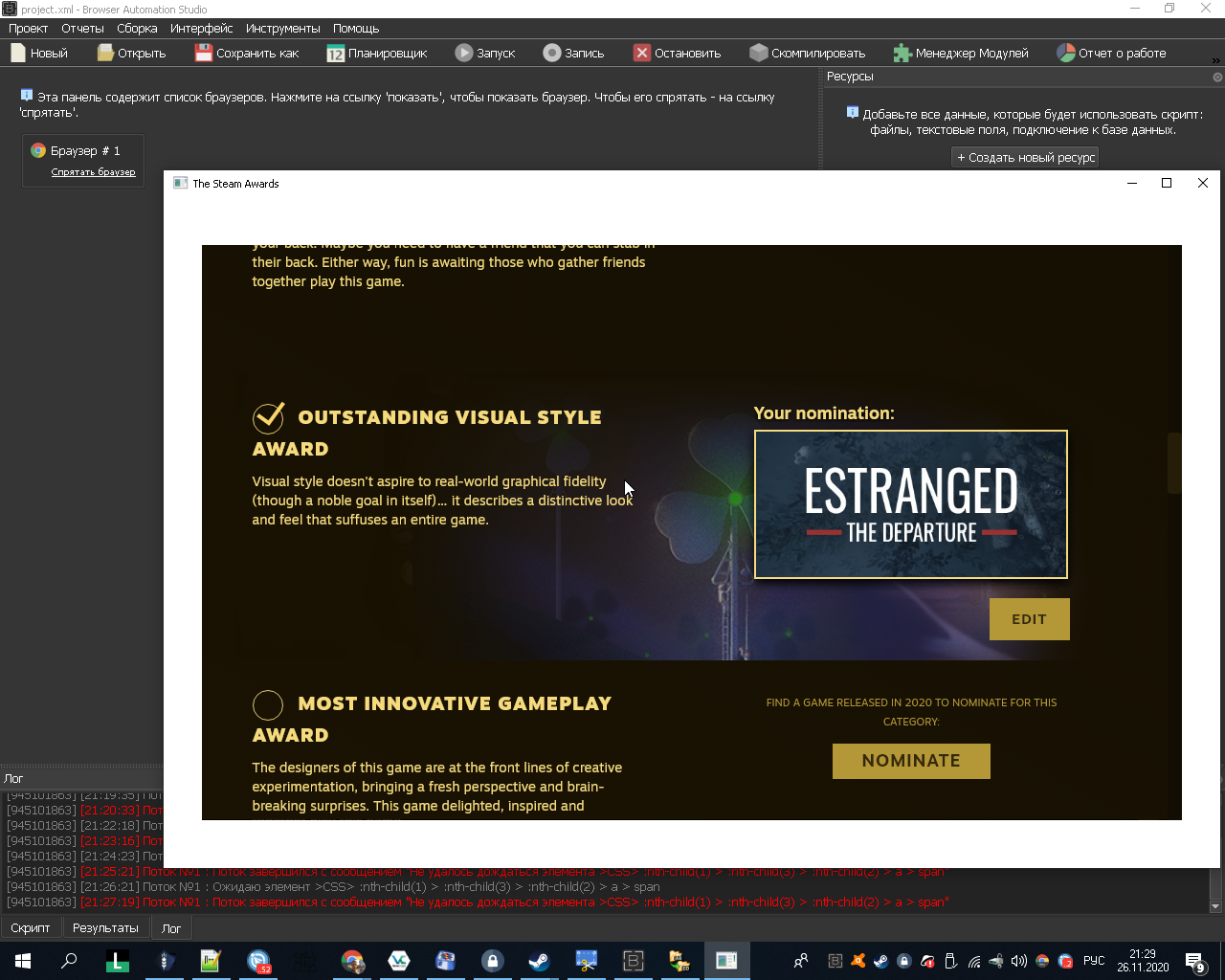Switch input language via РУС indicator

click(1094, 961)
